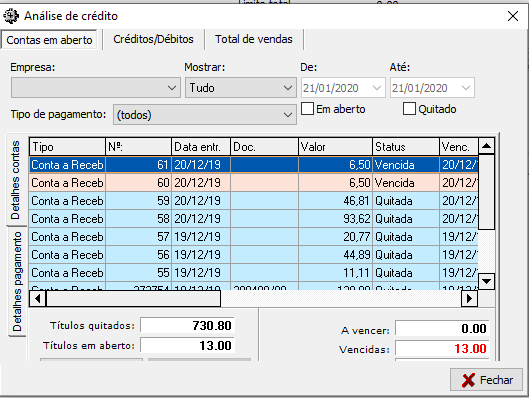Select row number 57
529x398 pixels.
click(253, 236)
